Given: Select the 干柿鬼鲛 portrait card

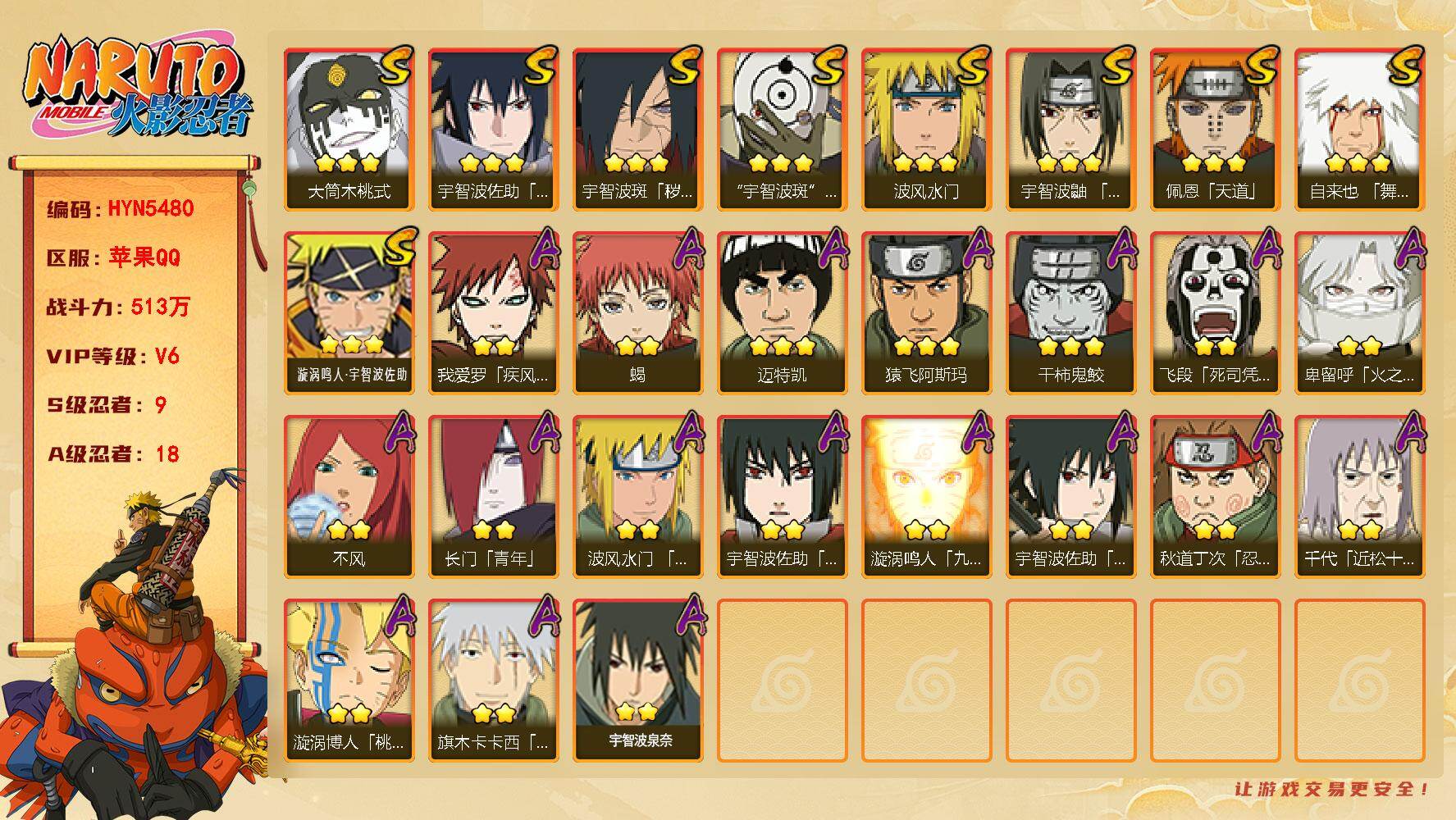Looking at the screenshot, I should click(x=1071, y=313).
